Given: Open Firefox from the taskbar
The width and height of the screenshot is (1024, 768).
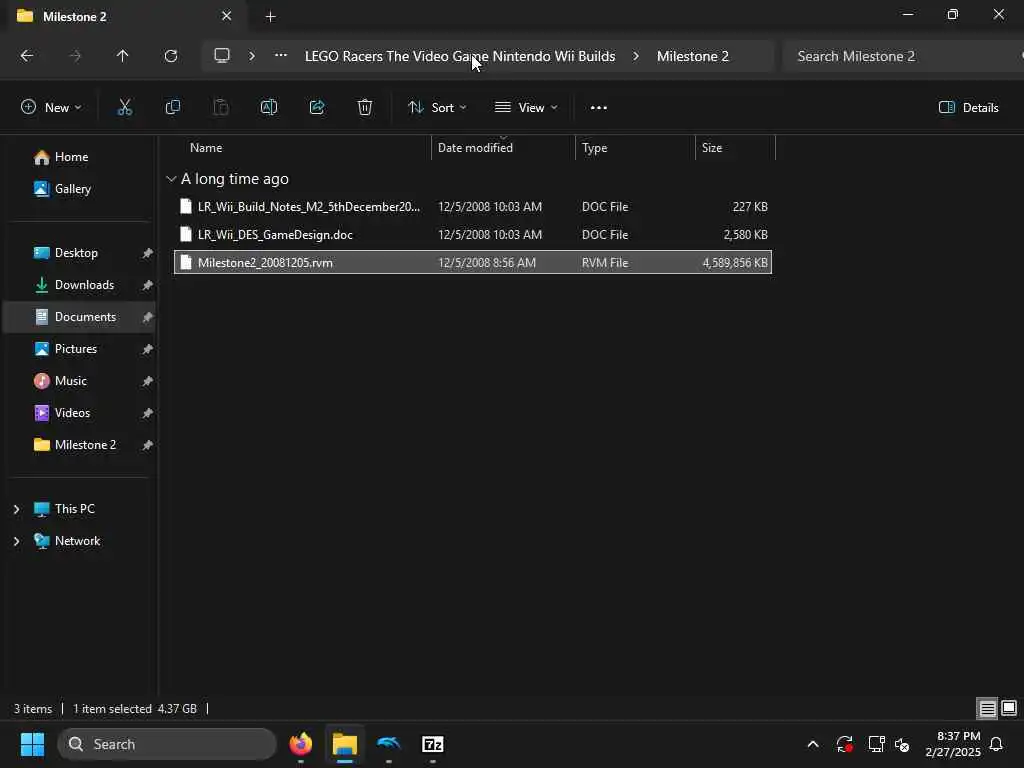Looking at the screenshot, I should (300, 744).
